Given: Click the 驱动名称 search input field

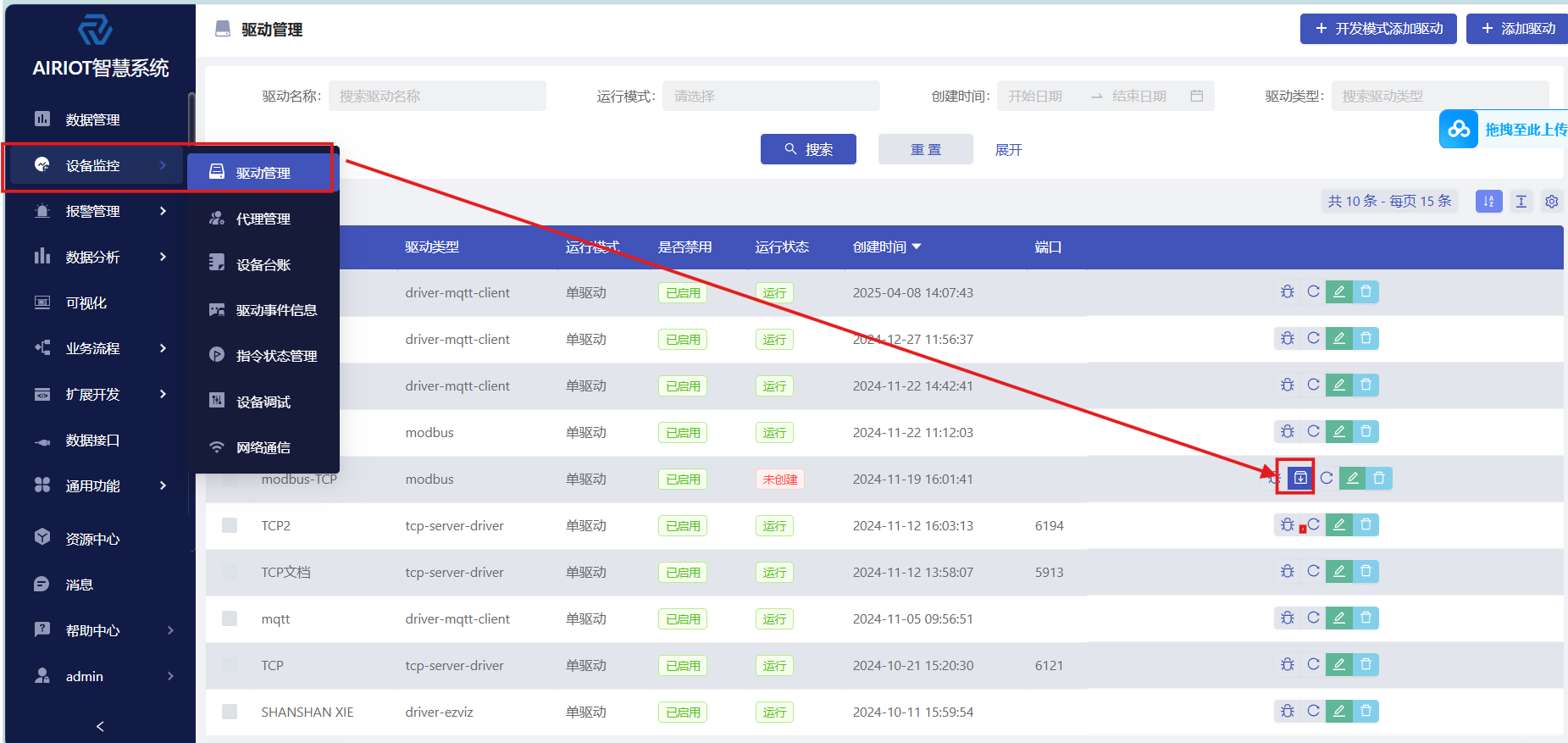Looking at the screenshot, I should click(x=436, y=97).
